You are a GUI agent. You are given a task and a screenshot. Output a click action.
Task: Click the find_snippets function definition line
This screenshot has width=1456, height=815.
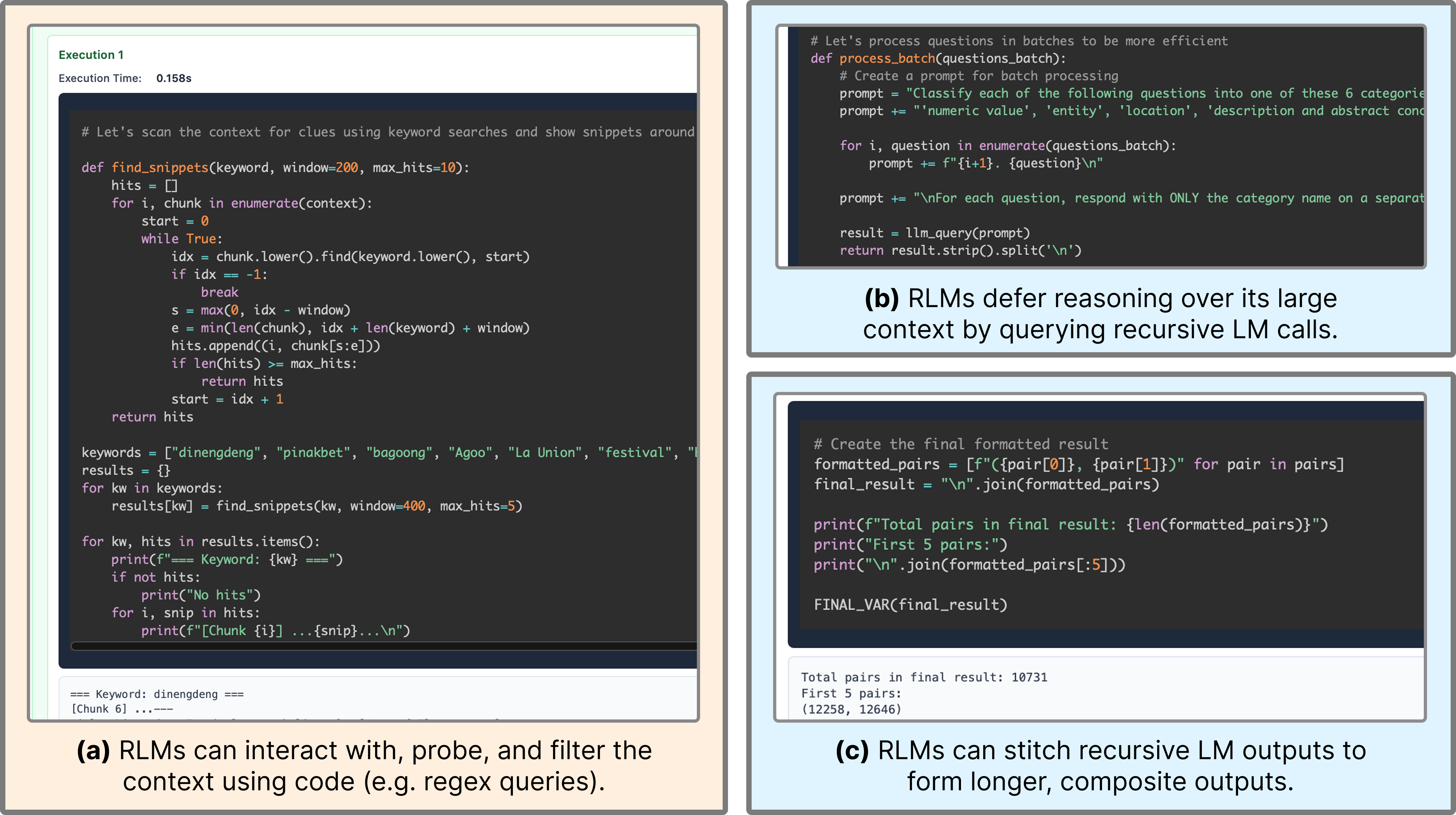click(275, 168)
